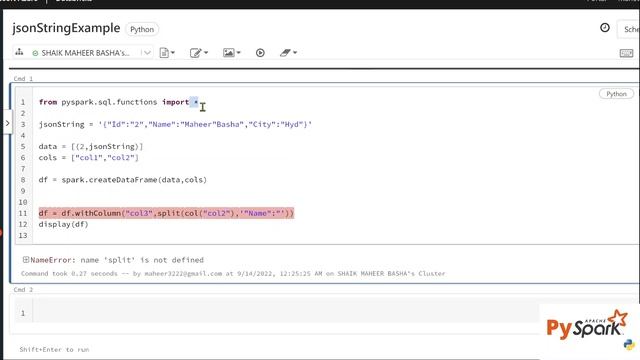
Task: Click the Run All play icon
Action: tap(260, 53)
